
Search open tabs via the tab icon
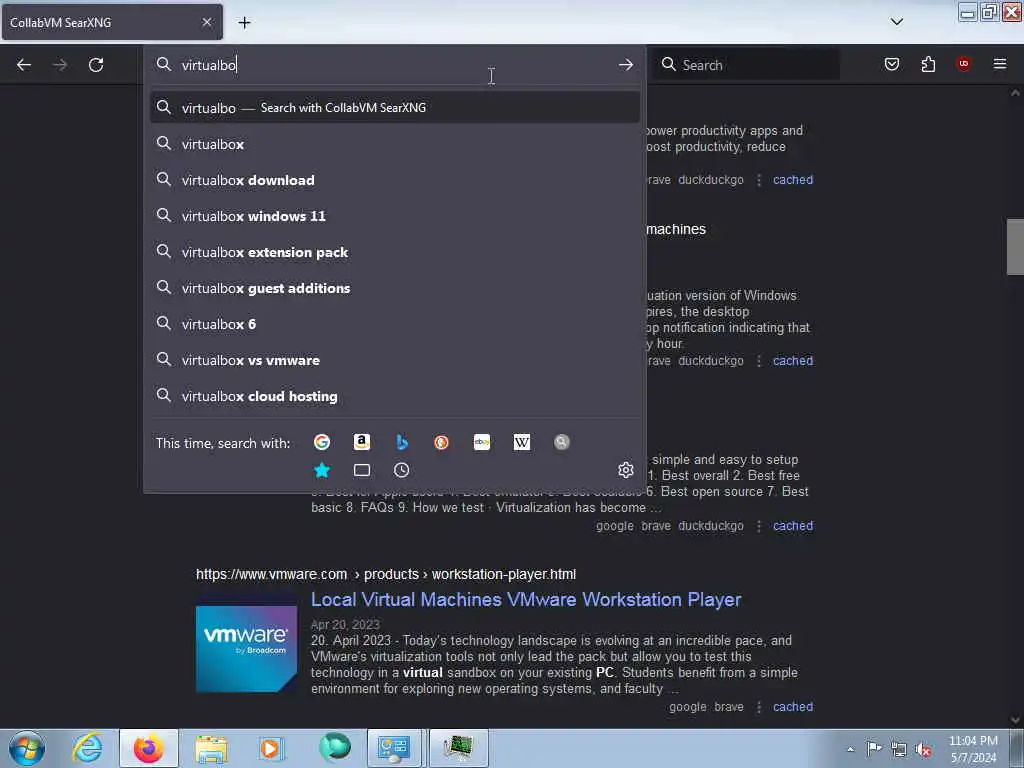(x=362, y=470)
